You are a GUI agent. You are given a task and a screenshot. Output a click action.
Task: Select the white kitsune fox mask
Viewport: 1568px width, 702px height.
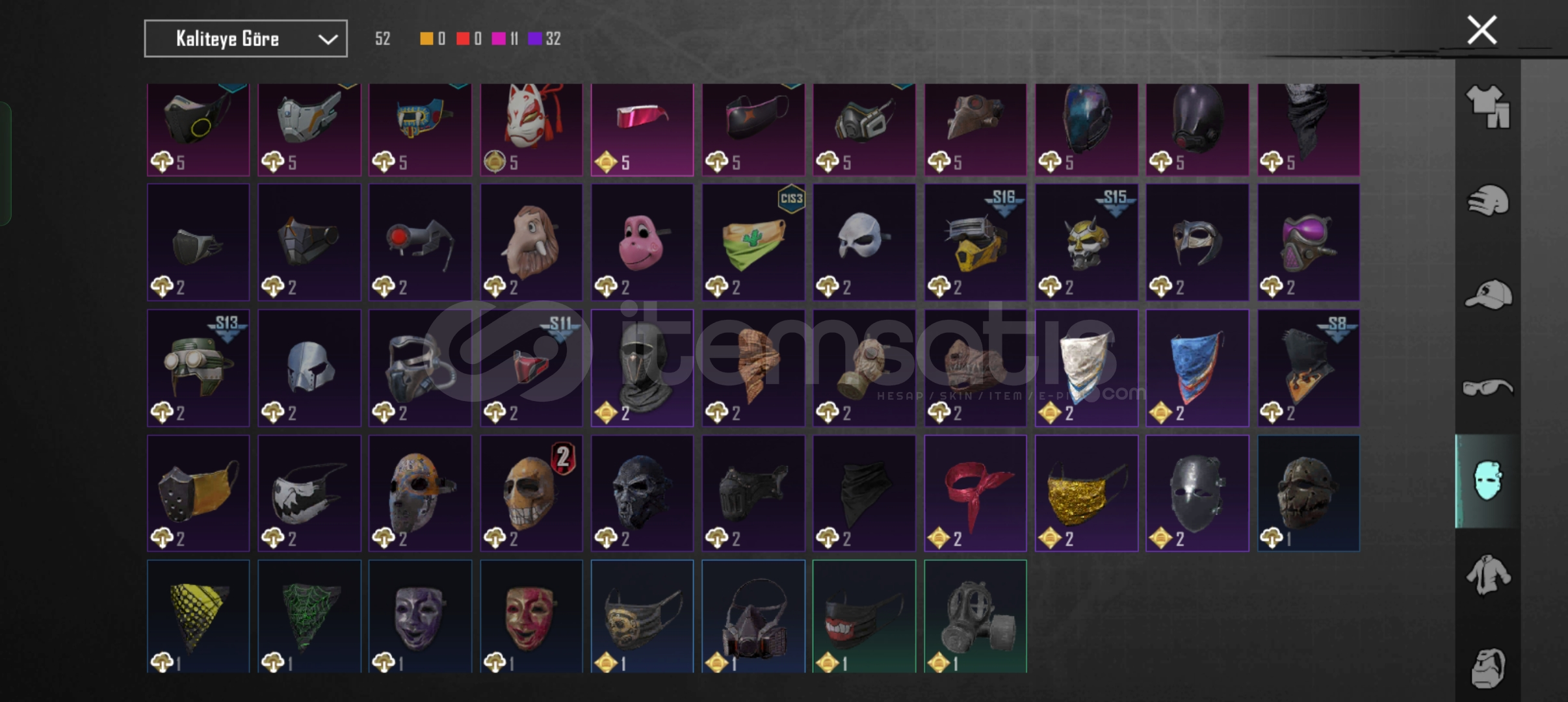coord(531,129)
